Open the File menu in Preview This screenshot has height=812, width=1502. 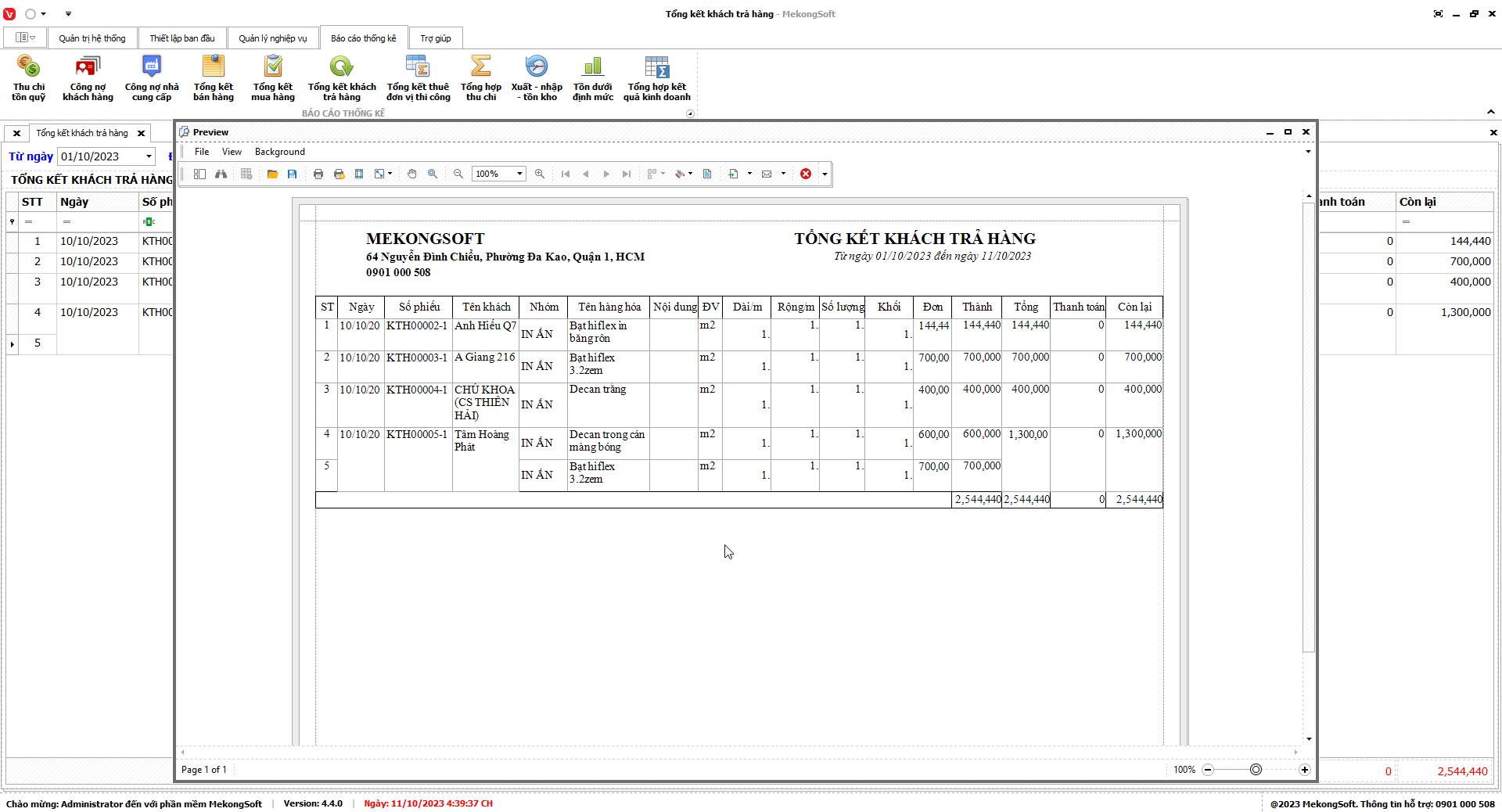(202, 152)
